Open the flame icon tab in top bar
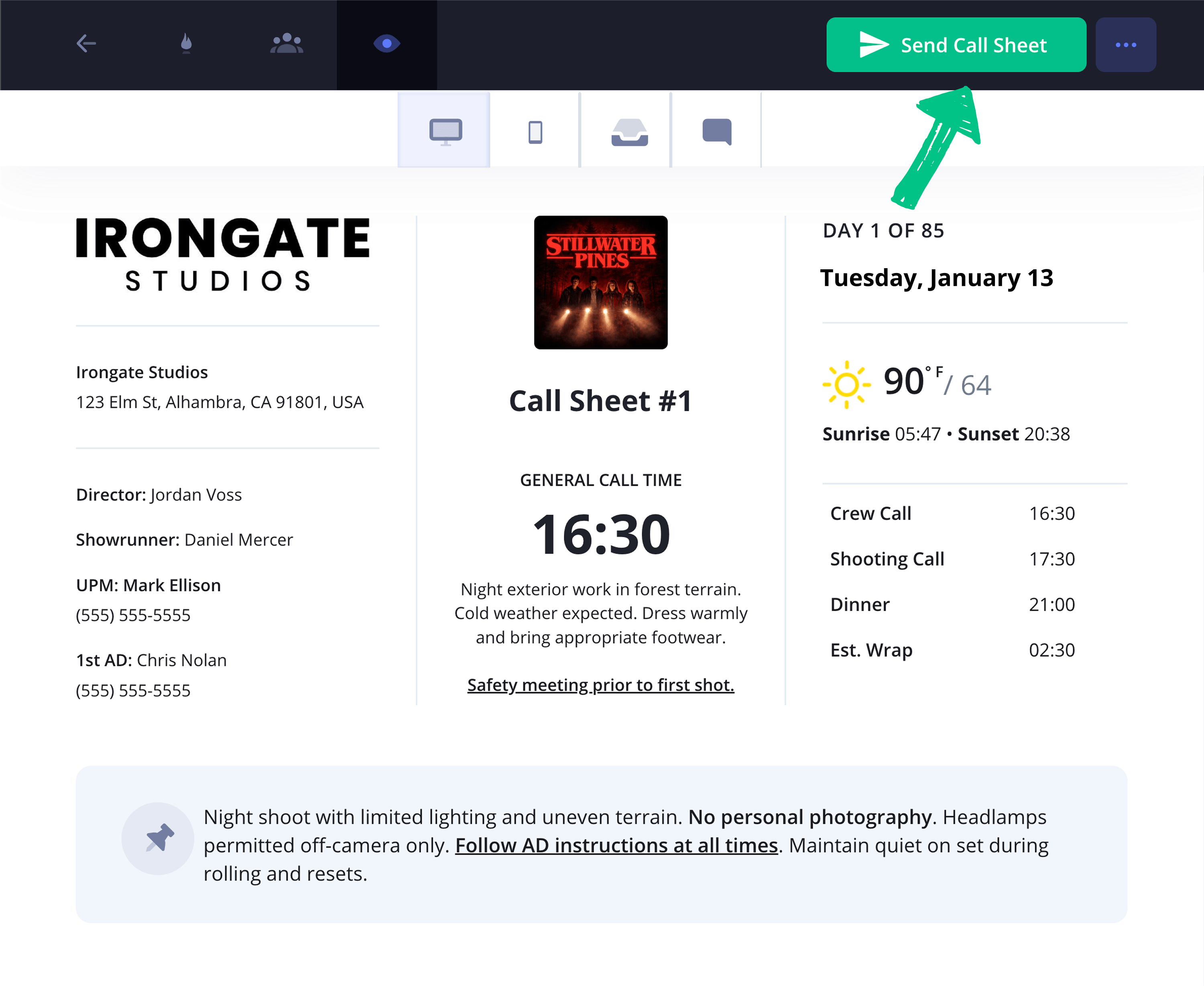This screenshot has height=986, width=1204. [186, 44]
